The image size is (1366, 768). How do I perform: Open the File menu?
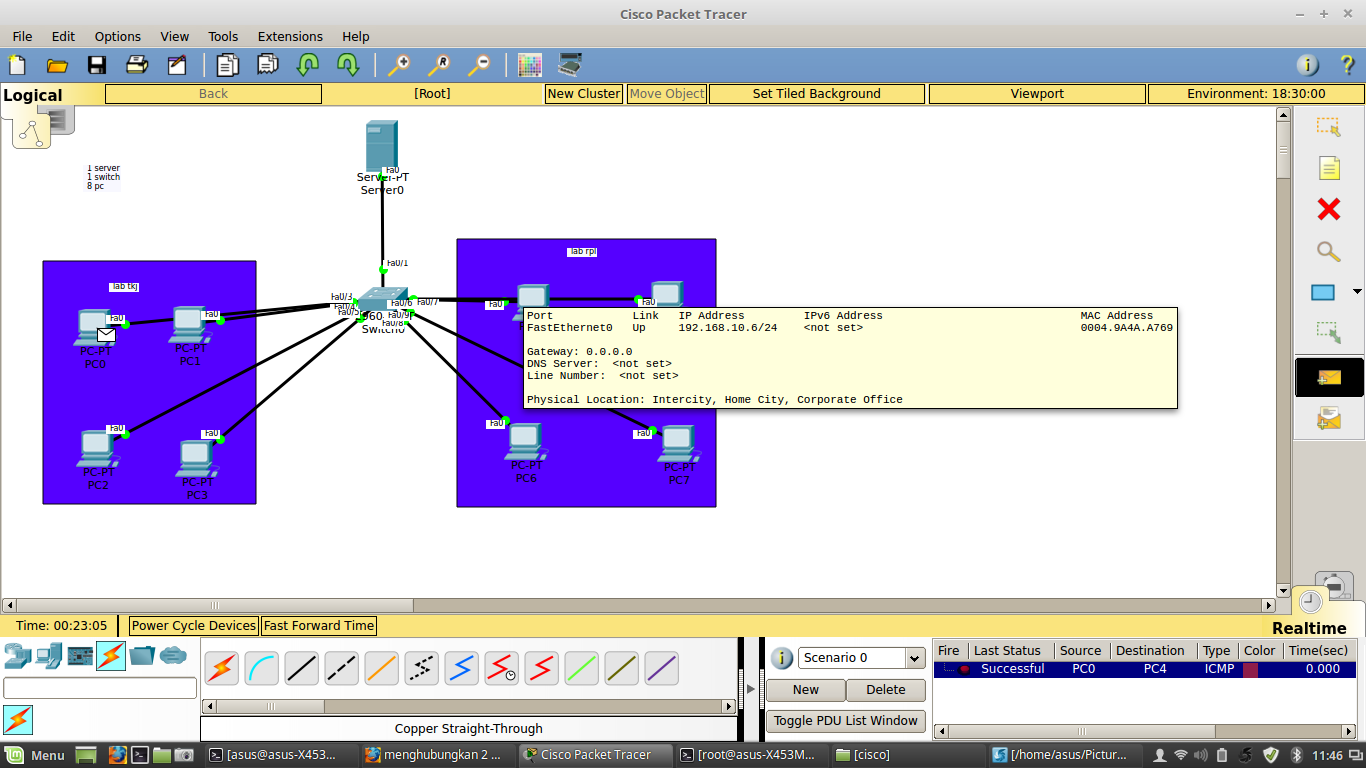(x=22, y=36)
